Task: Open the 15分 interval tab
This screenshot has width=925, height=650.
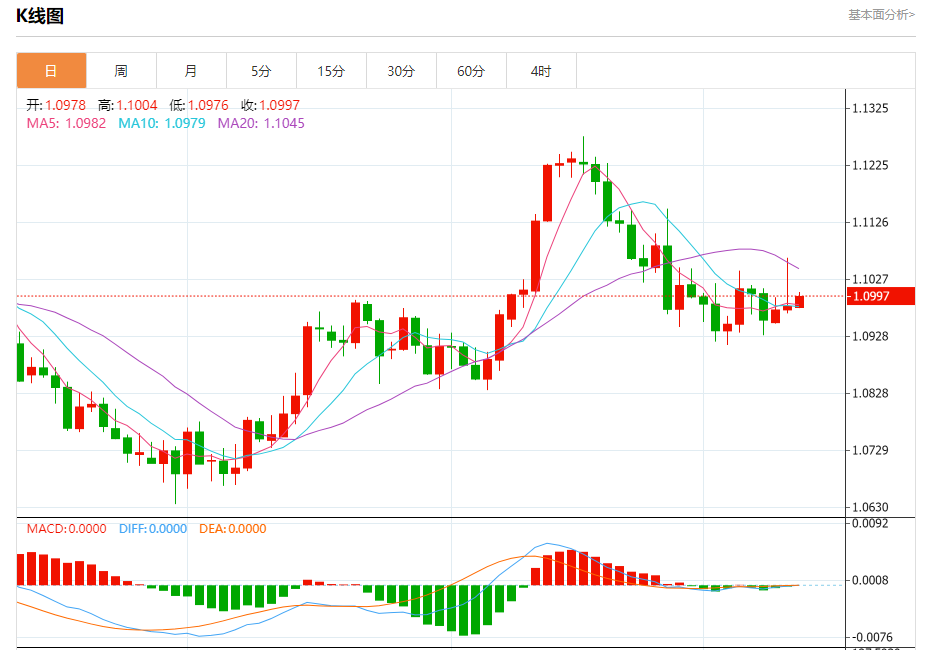Action: point(332,71)
